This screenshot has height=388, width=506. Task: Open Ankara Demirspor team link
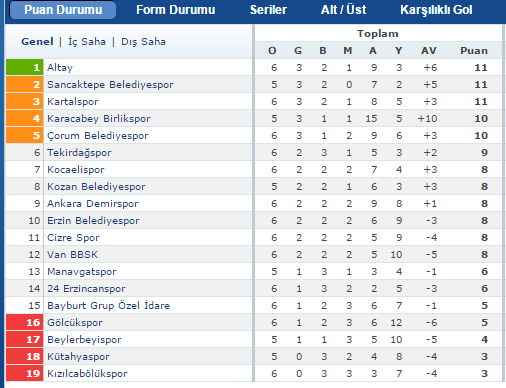(93, 204)
